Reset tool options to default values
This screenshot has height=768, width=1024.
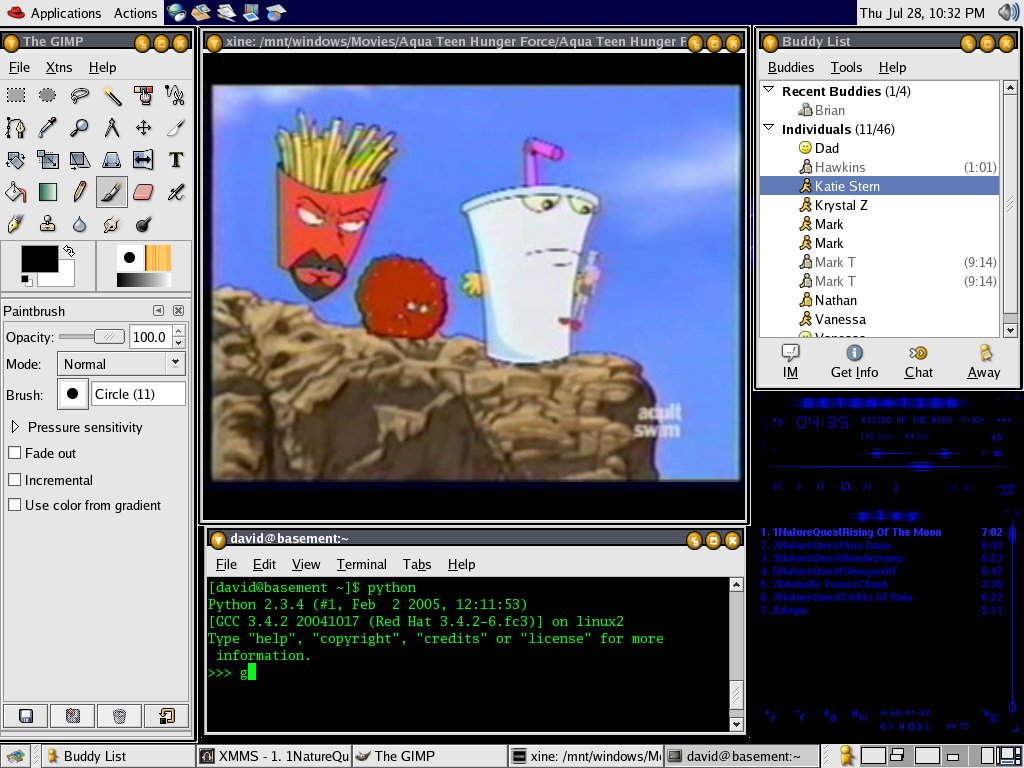pos(166,716)
